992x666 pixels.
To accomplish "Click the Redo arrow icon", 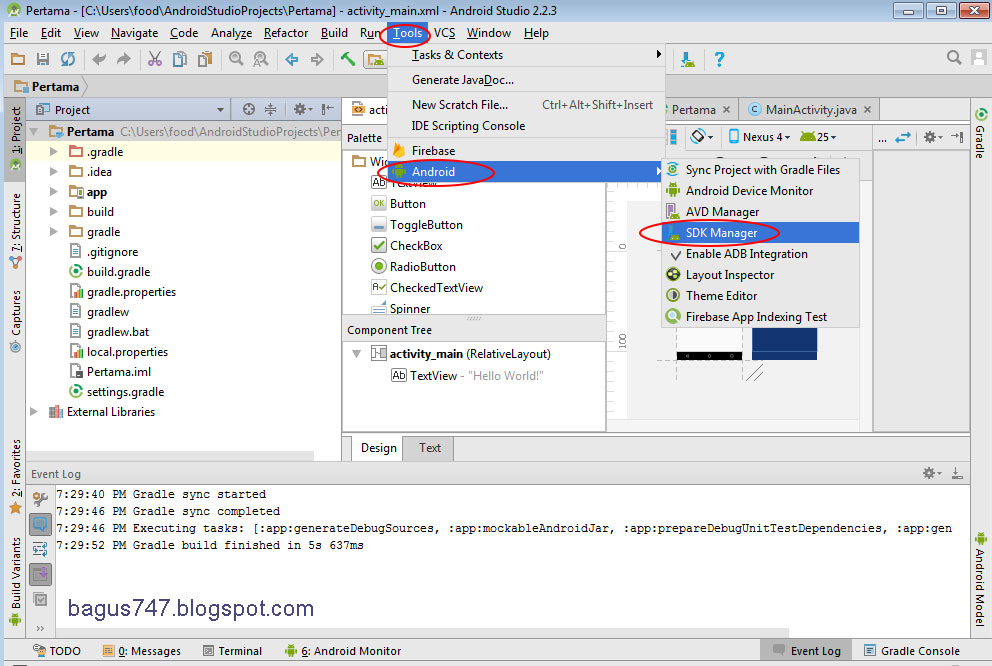I will tap(124, 59).
